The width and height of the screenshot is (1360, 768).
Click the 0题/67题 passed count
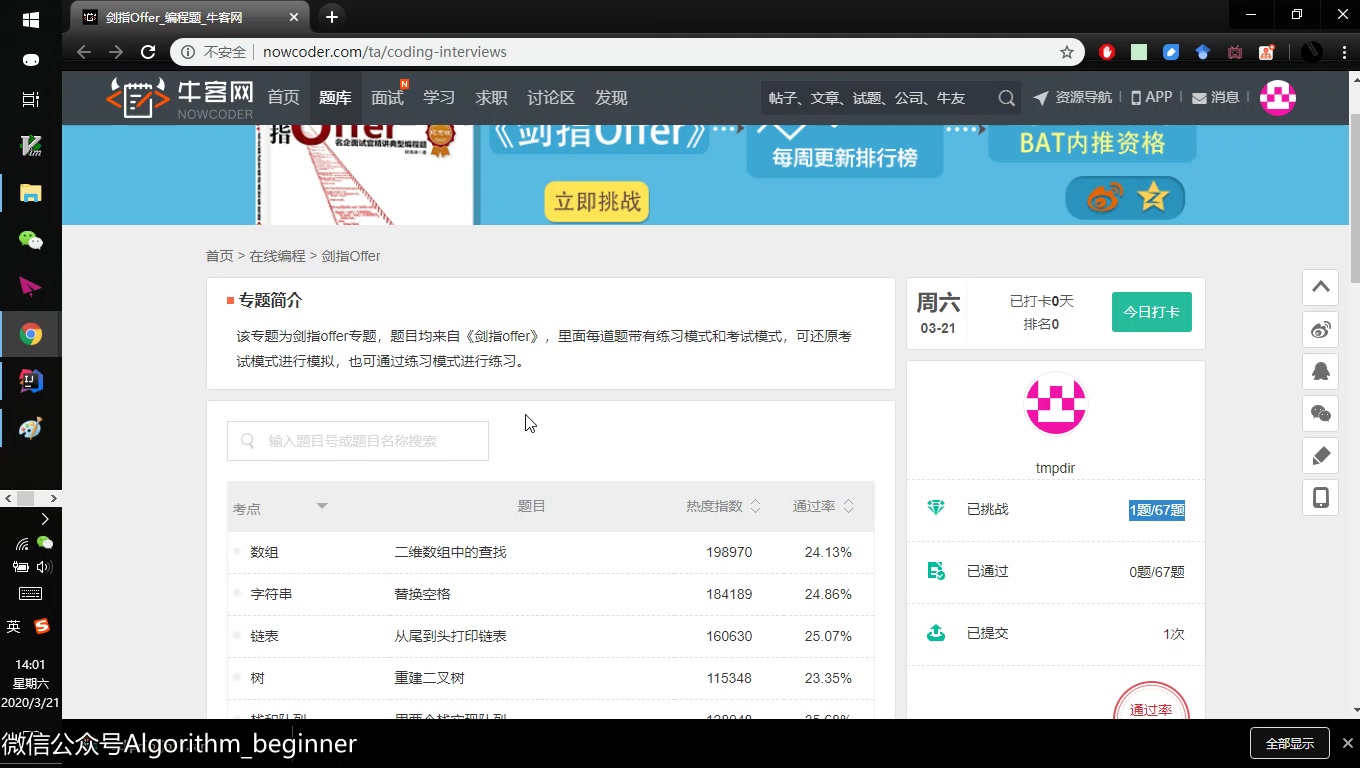coord(1157,572)
